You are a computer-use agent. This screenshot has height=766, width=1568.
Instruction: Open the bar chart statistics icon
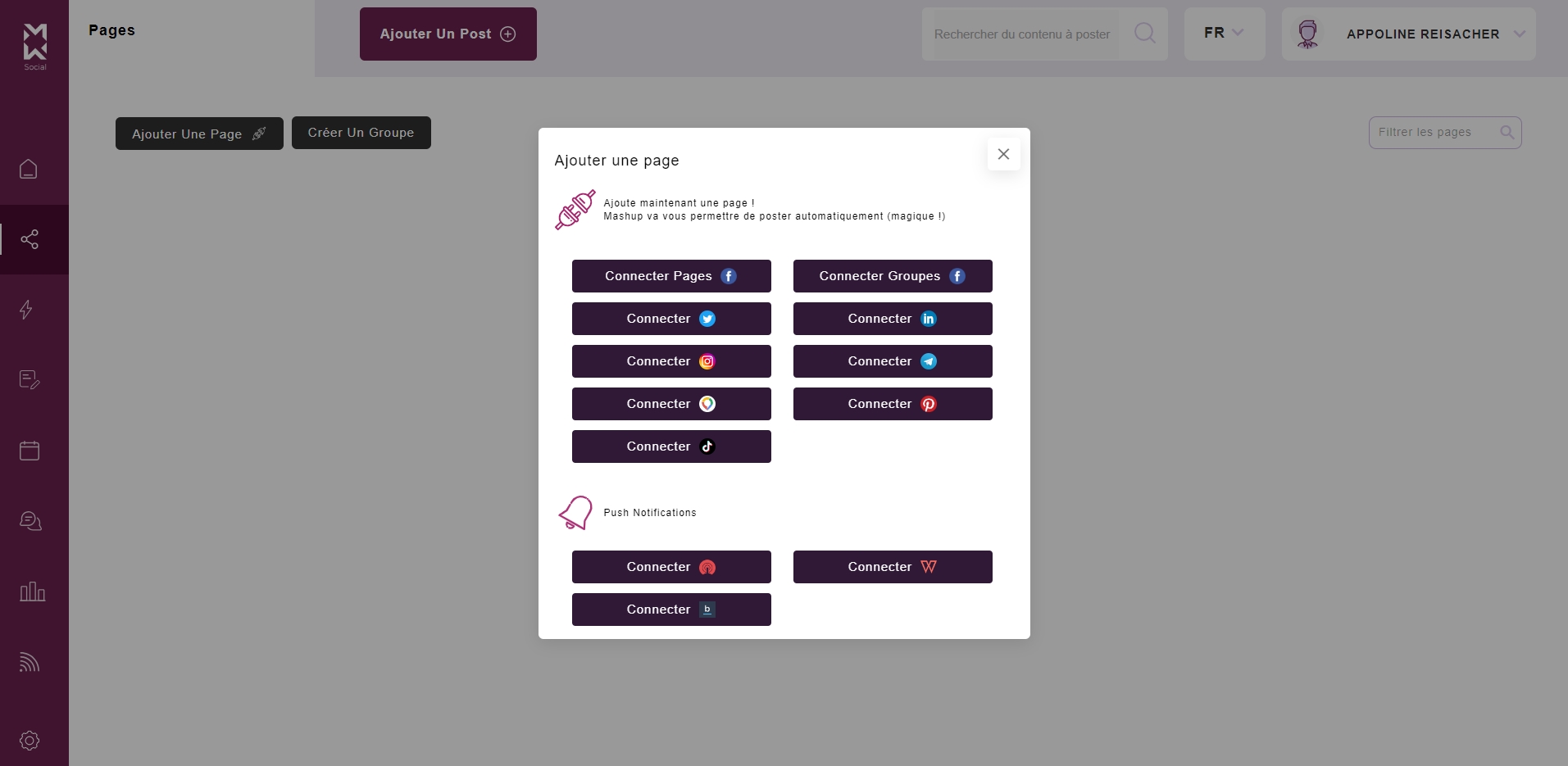[32, 591]
